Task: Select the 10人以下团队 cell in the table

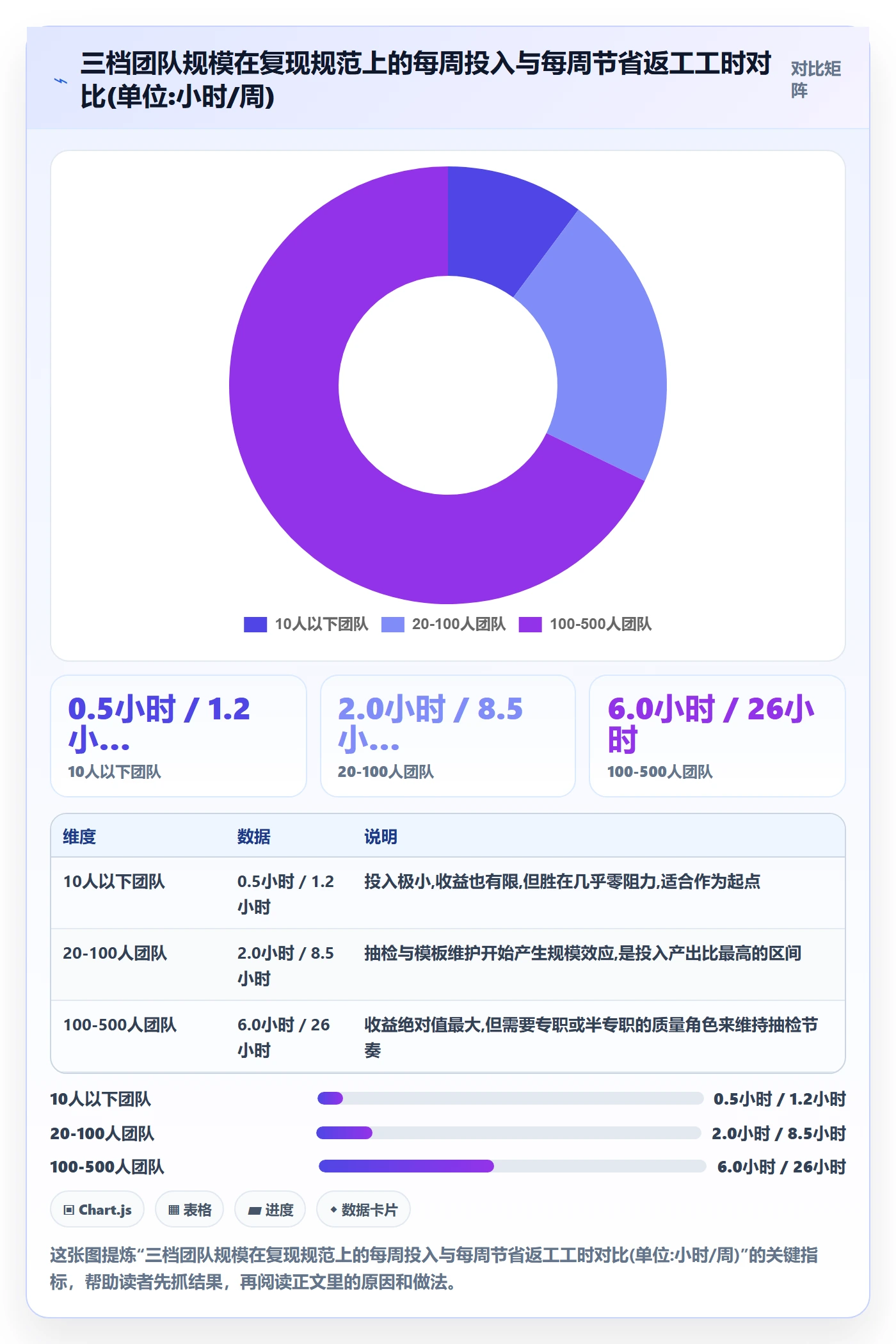Action: point(114,881)
